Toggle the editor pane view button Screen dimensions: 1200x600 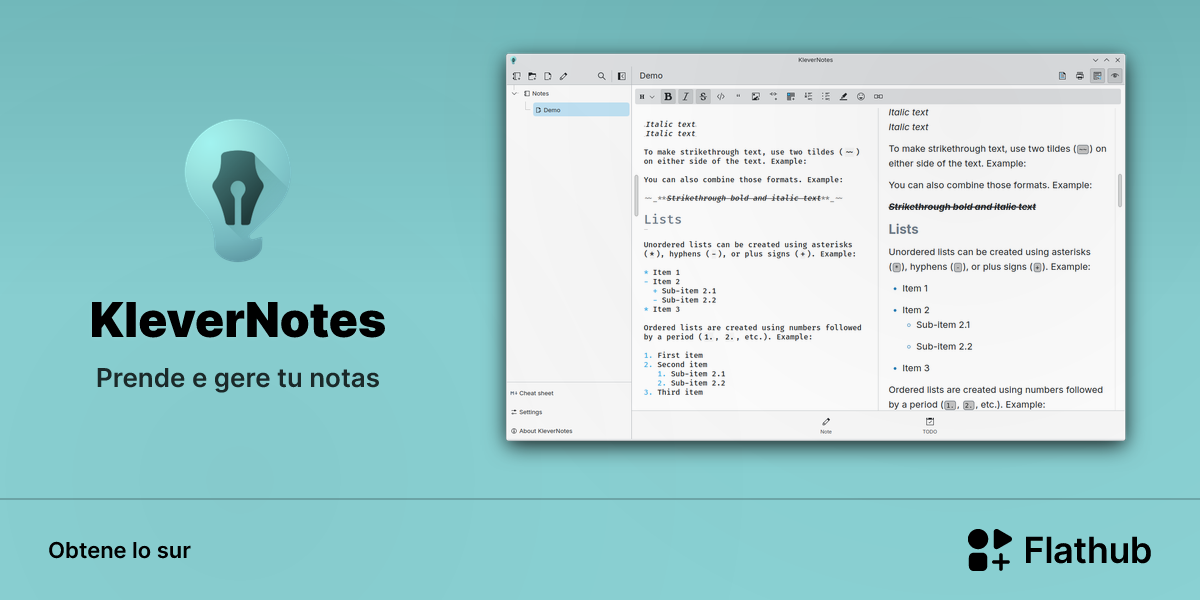1097,76
